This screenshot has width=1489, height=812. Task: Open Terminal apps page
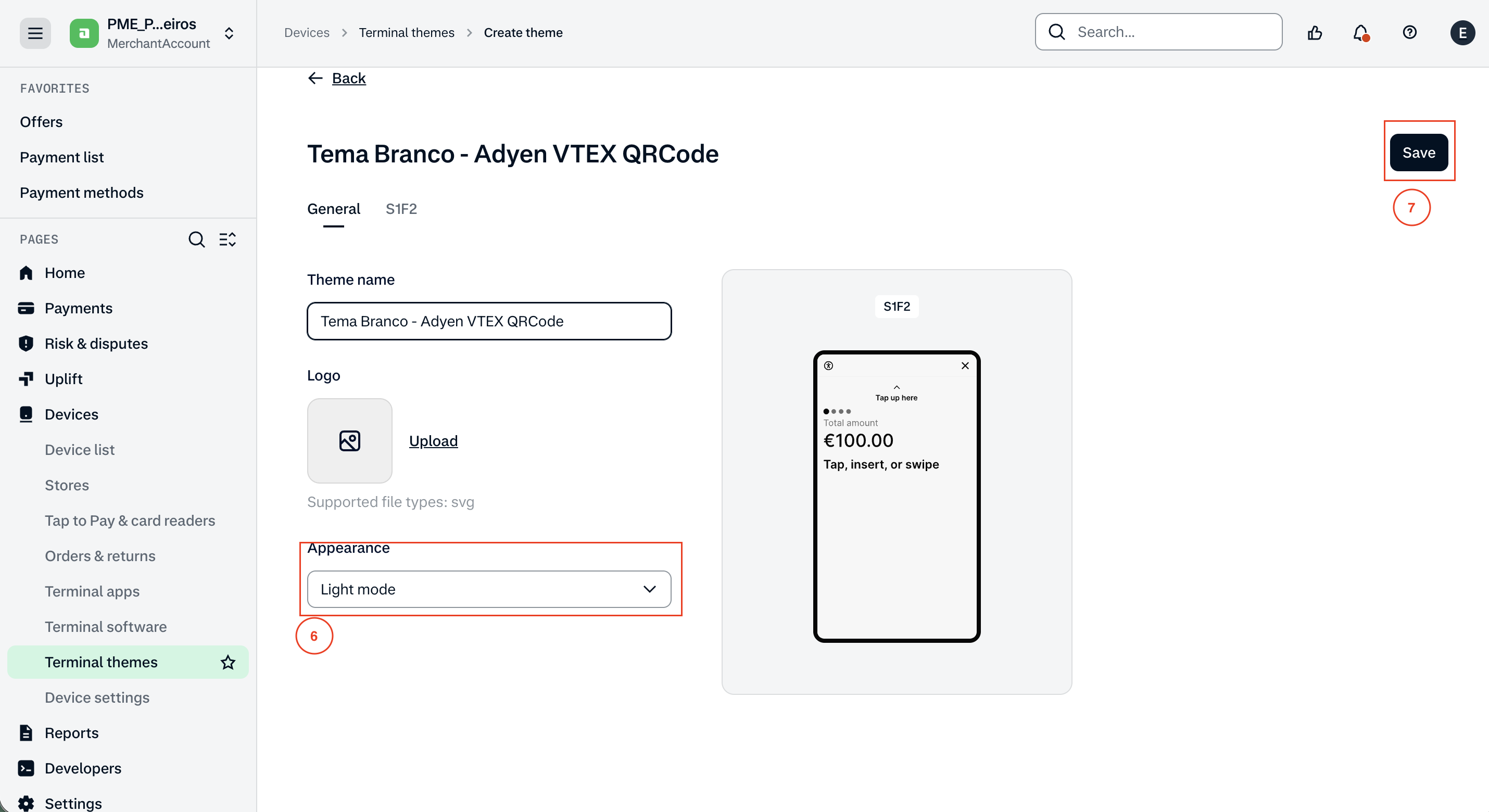click(x=92, y=591)
